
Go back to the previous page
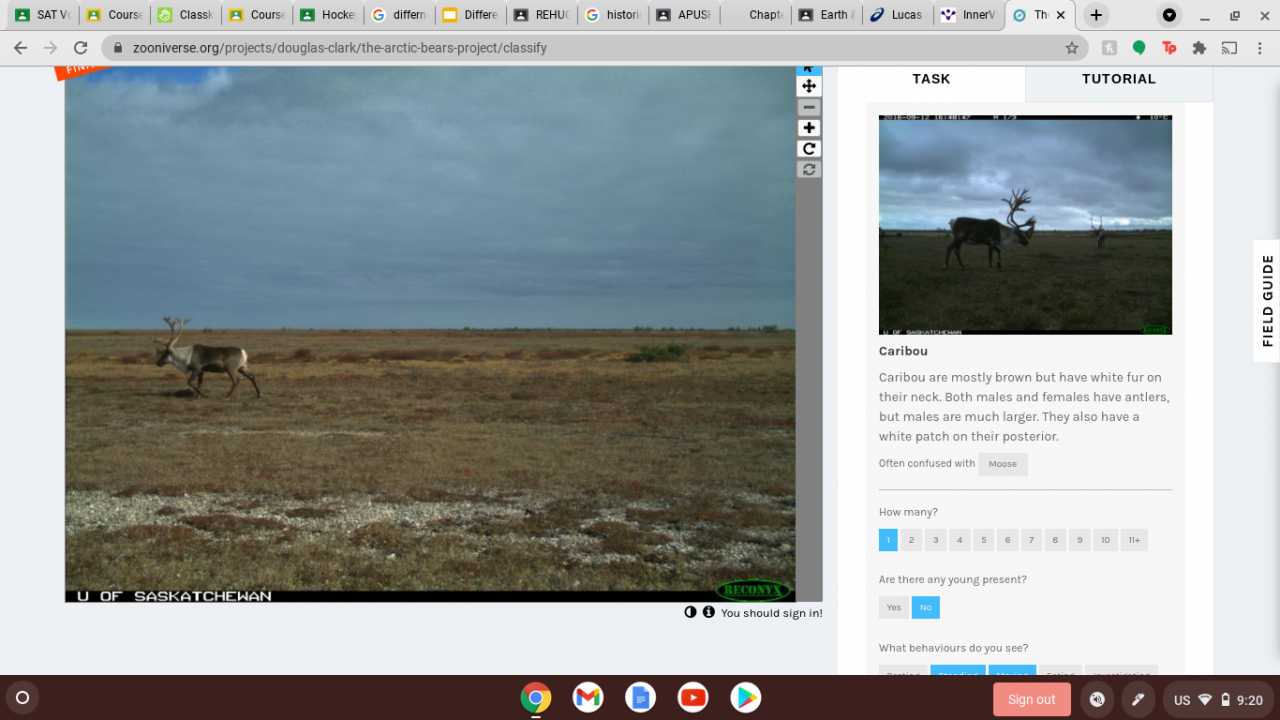coord(21,48)
